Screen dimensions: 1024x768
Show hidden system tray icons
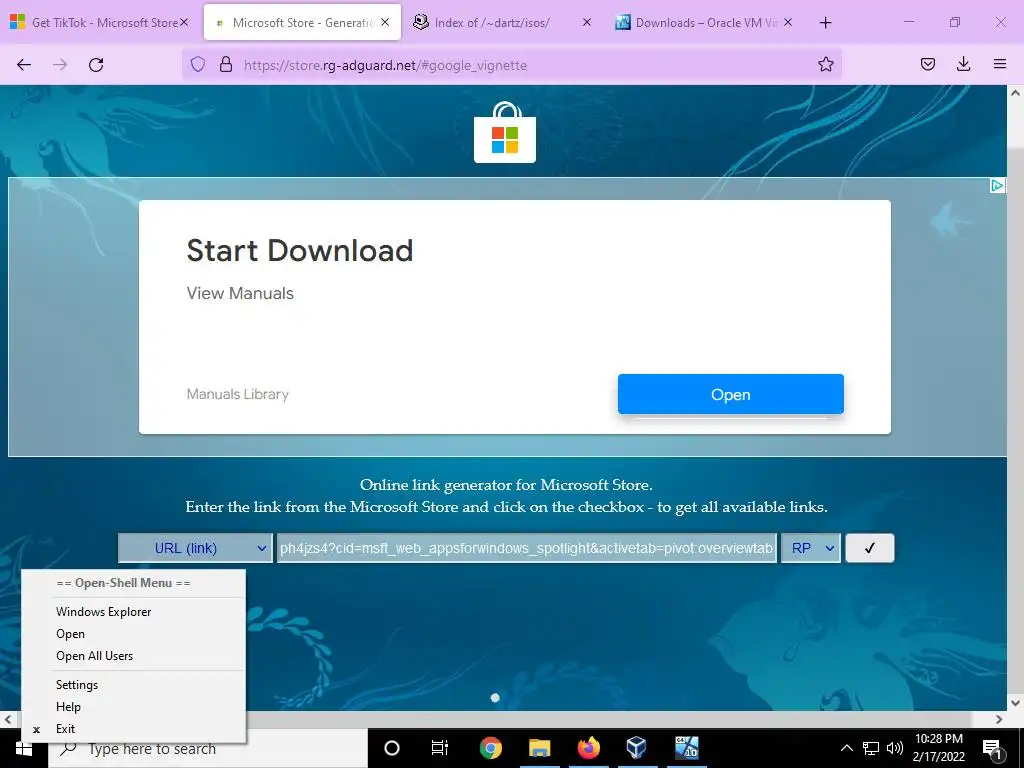click(846, 748)
